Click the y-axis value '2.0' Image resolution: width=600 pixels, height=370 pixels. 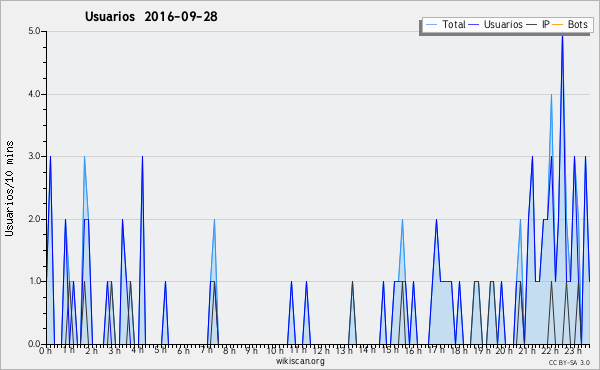click(34, 219)
